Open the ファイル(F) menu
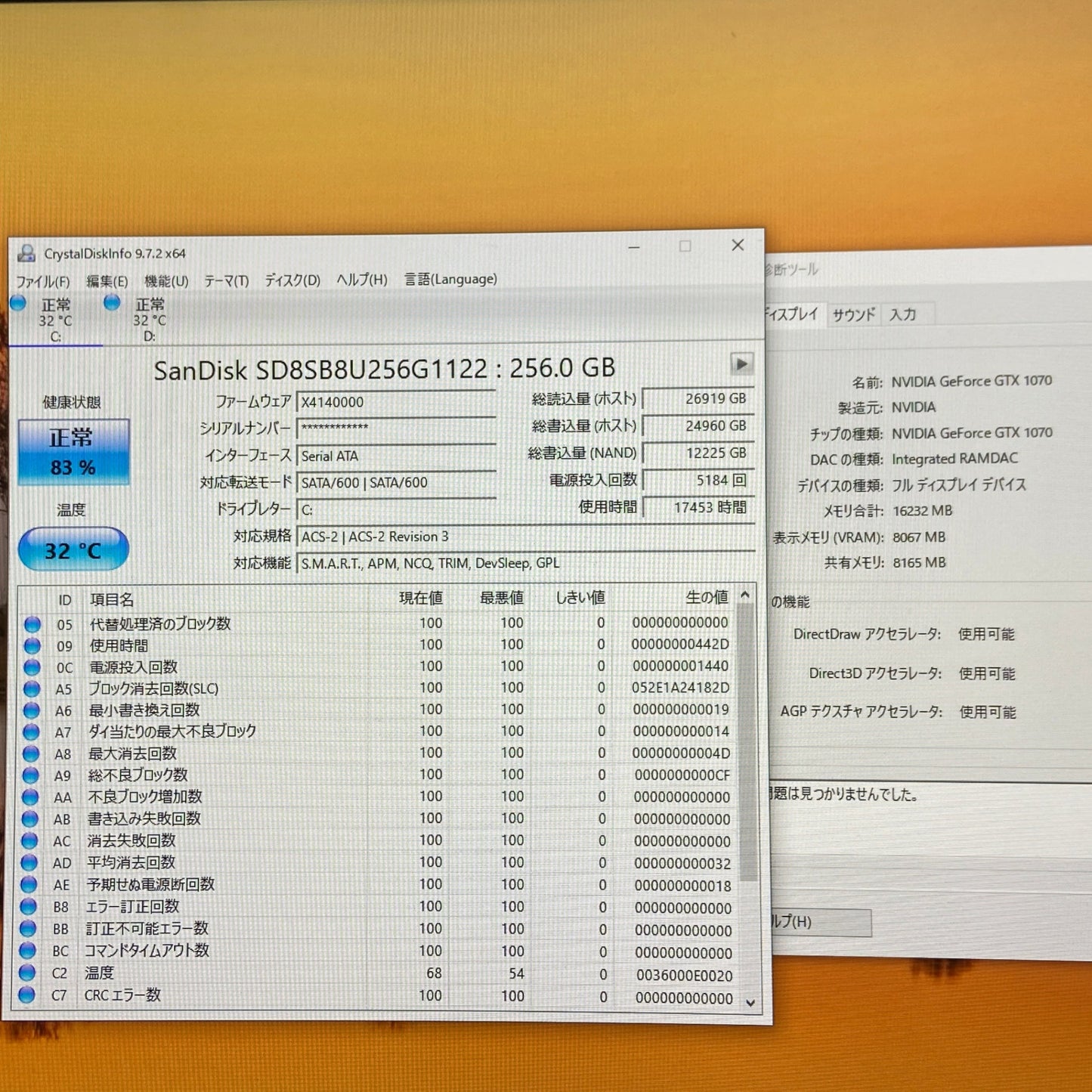 [42, 281]
